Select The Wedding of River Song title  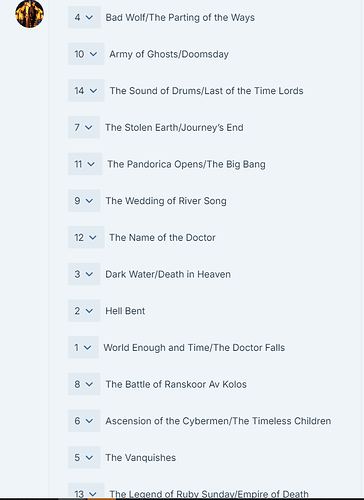166,201
